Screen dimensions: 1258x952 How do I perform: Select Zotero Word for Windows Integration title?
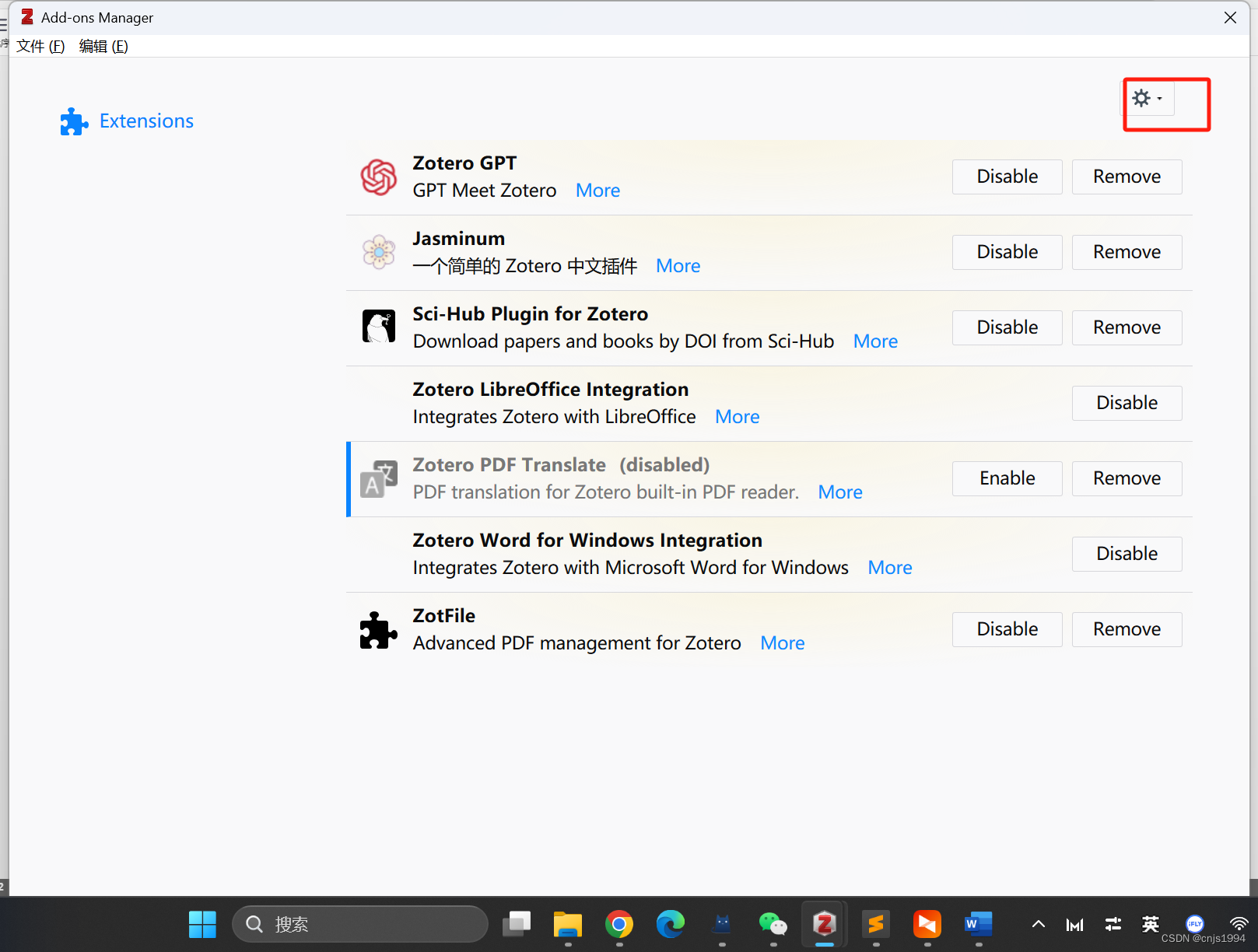587,541
